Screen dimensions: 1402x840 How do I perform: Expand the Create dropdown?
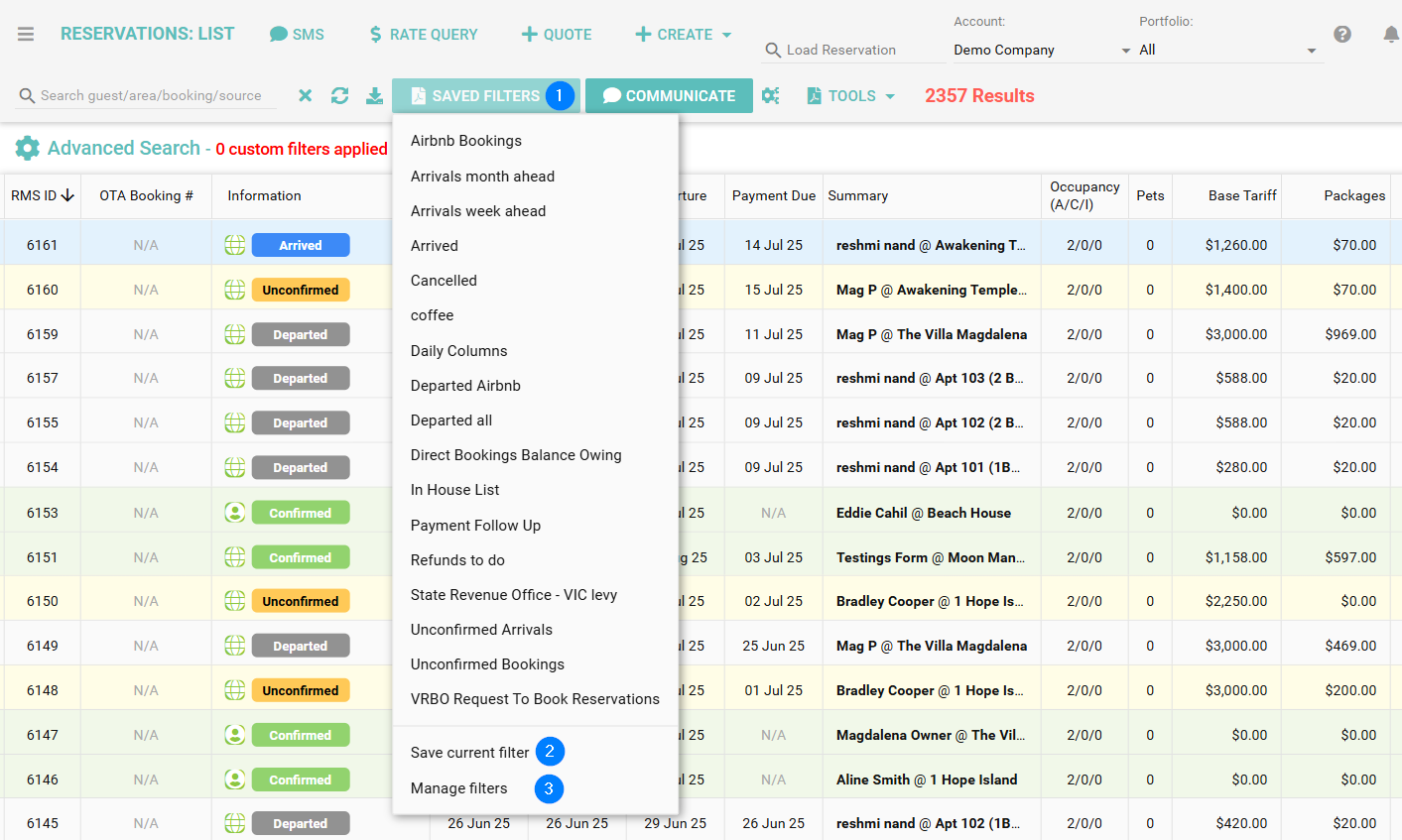[684, 34]
